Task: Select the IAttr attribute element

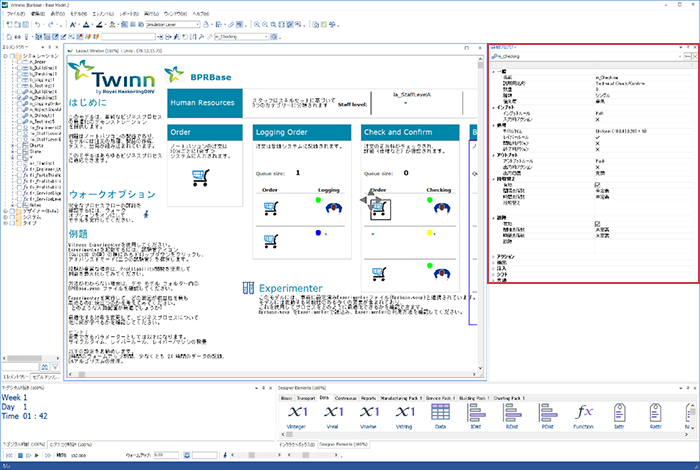Action: (x=619, y=412)
